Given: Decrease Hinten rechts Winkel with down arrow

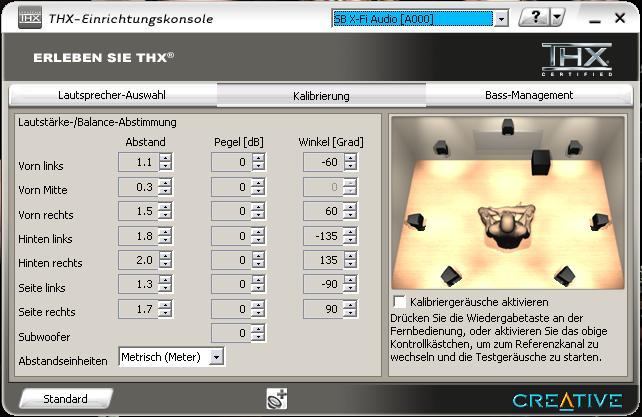Looking at the screenshot, I should (350, 265).
